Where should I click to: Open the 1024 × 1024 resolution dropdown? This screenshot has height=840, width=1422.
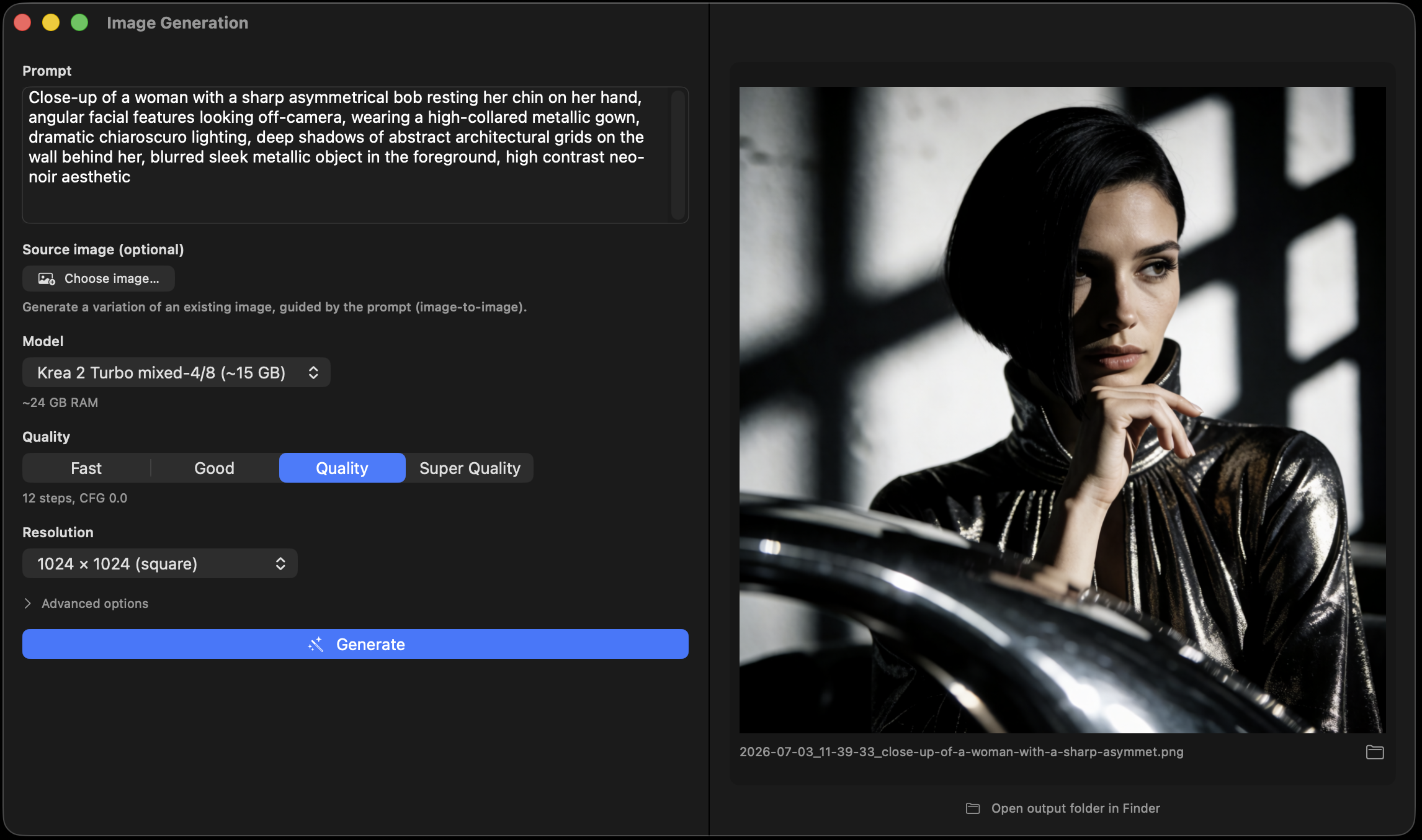pos(160,563)
